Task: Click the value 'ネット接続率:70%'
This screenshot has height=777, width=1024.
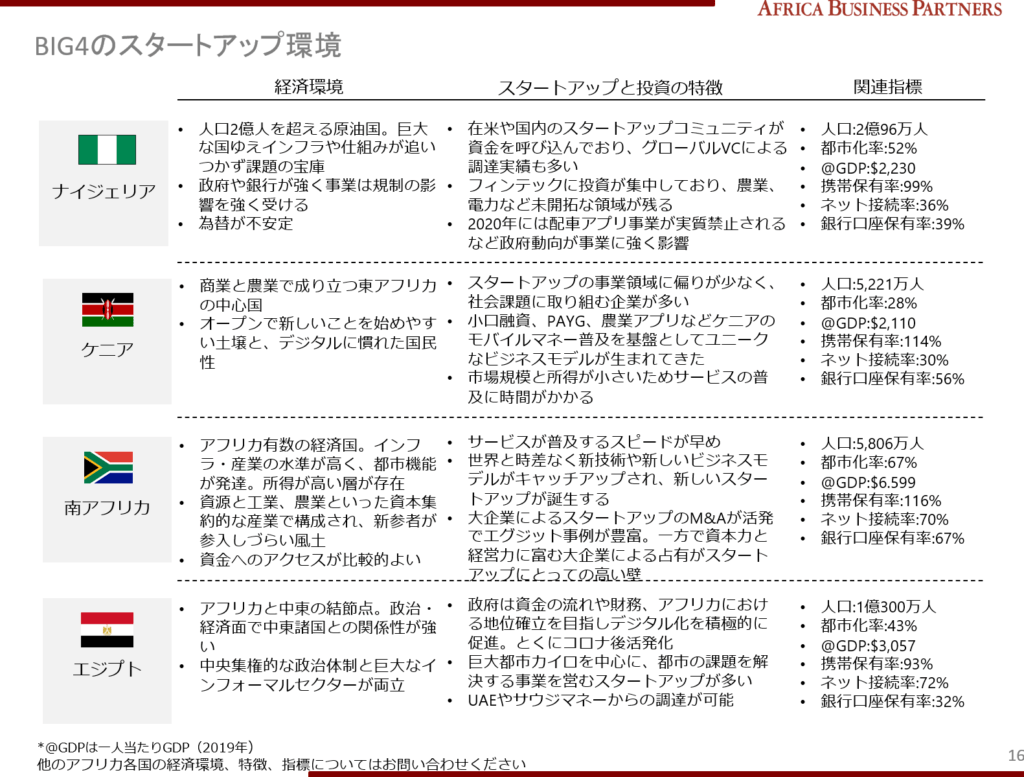Action: coord(884,519)
